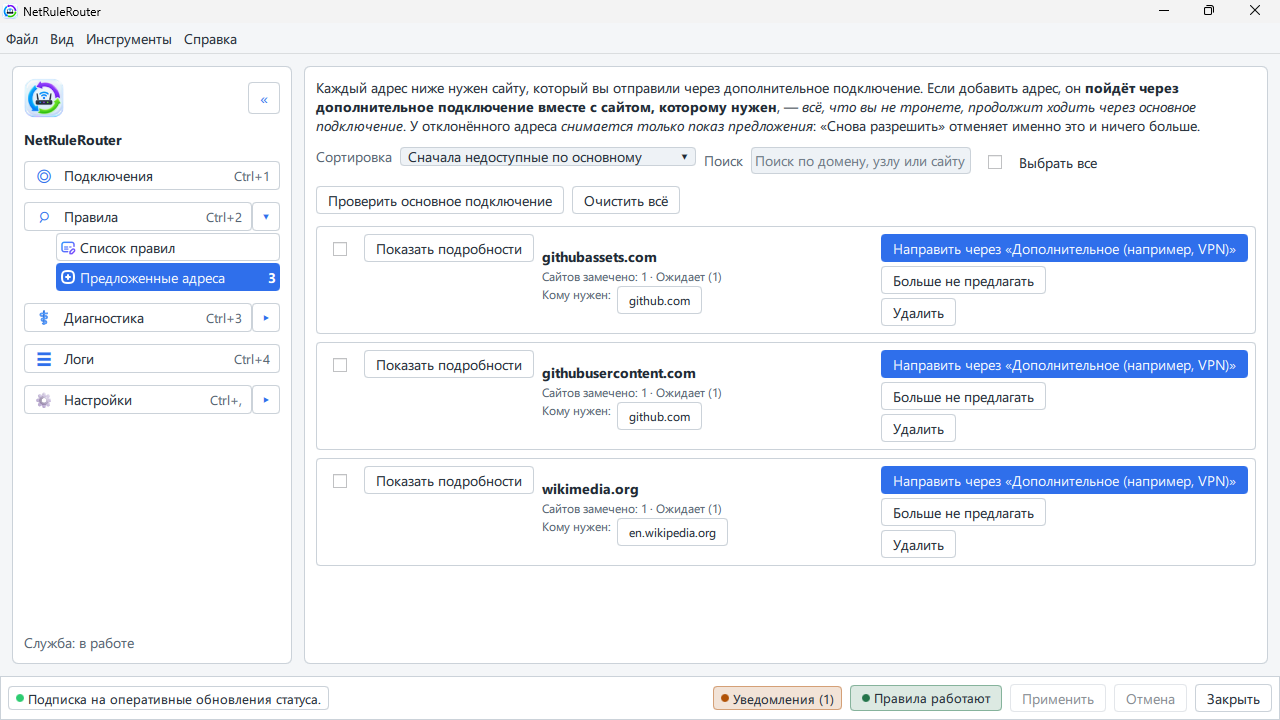Show details for githubassets.com
Screen dimensions: 1280x720
[x=449, y=249]
